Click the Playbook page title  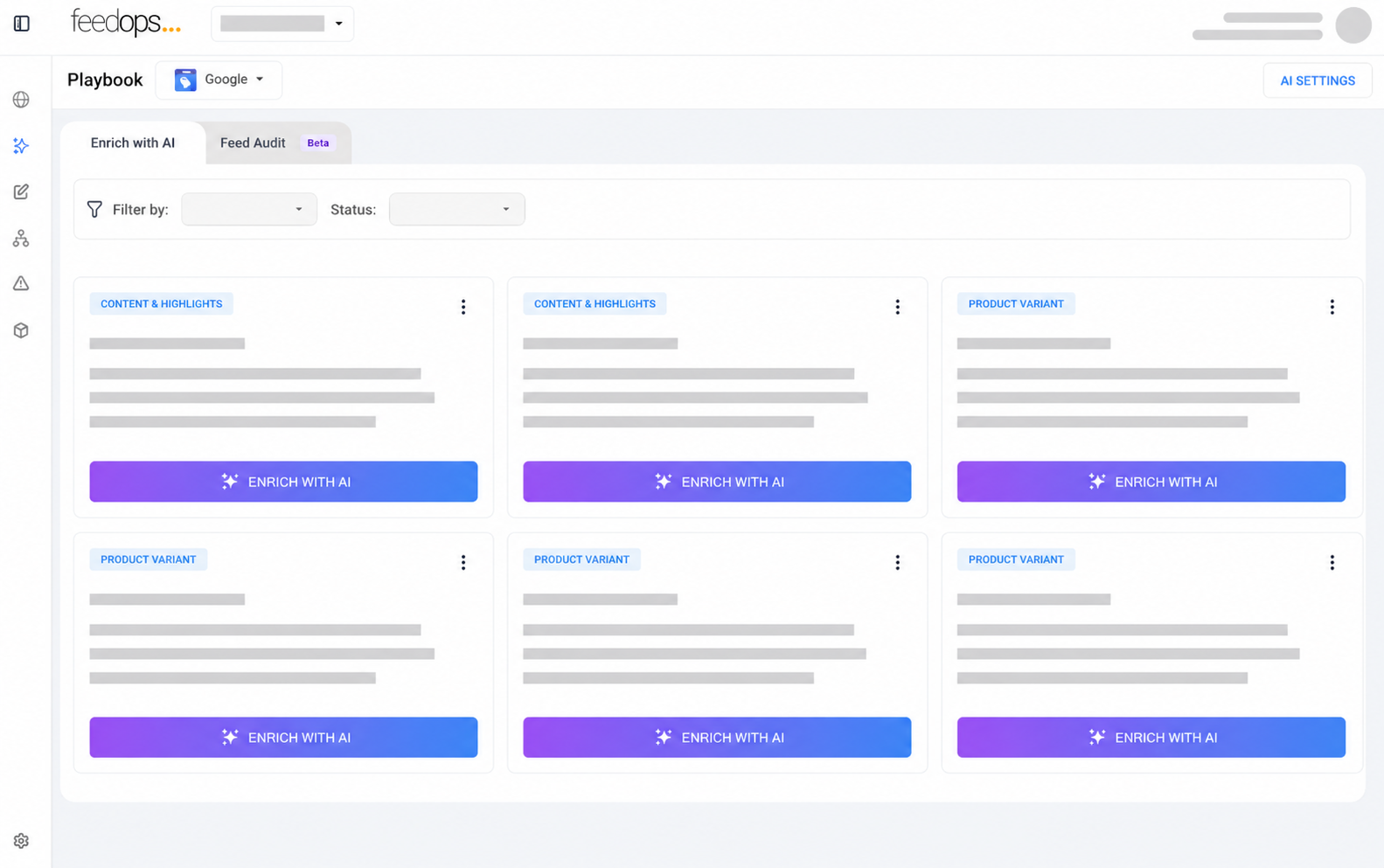click(x=105, y=80)
